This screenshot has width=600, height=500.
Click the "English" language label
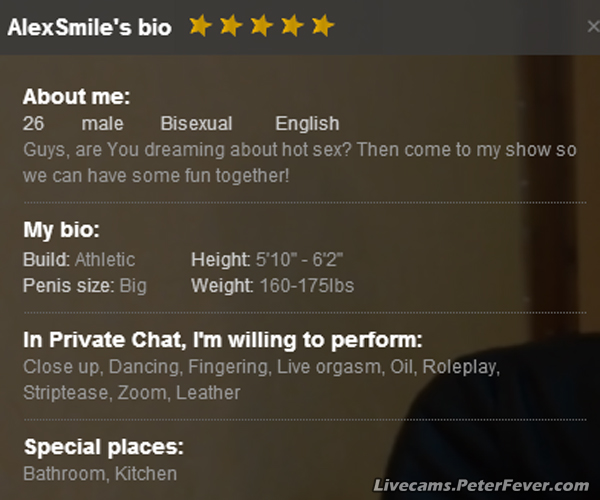point(307,124)
